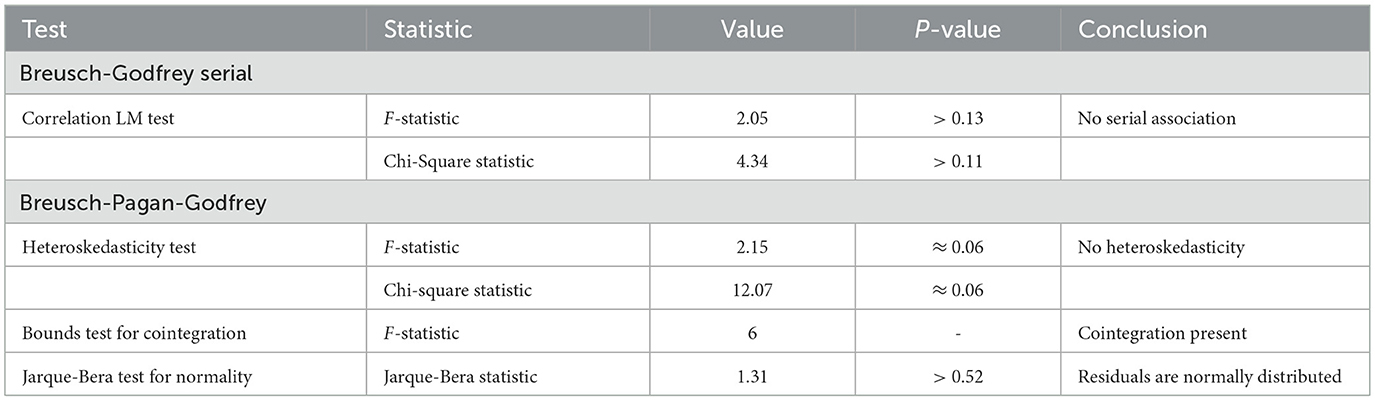The image size is (1375, 401).
Task: Select the Residuals are normally distributed cell
Action: (x=1208, y=377)
